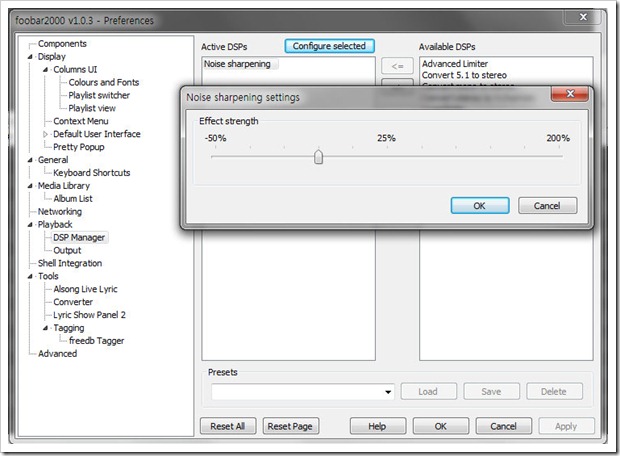Select Playlist view in tree
Viewport: 620px width, 456px height.
(x=92, y=108)
